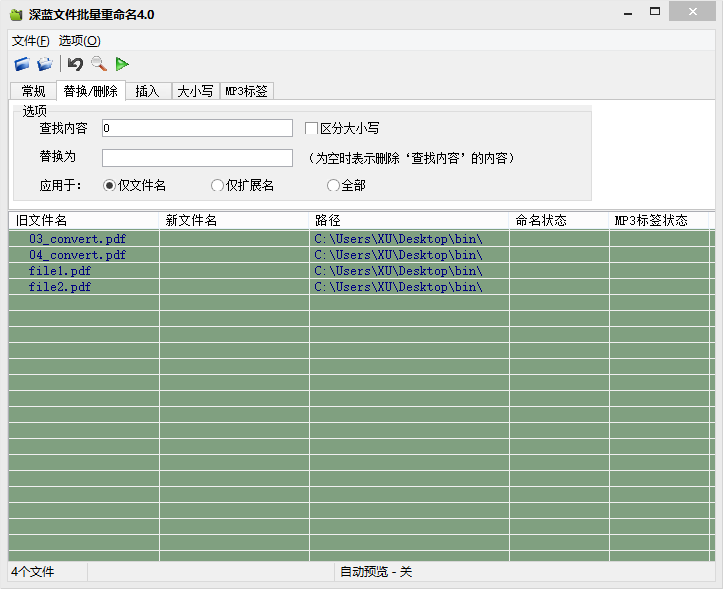Select the 仅扩展名 radio button
The height and width of the screenshot is (589, 723).
point(217,185)
